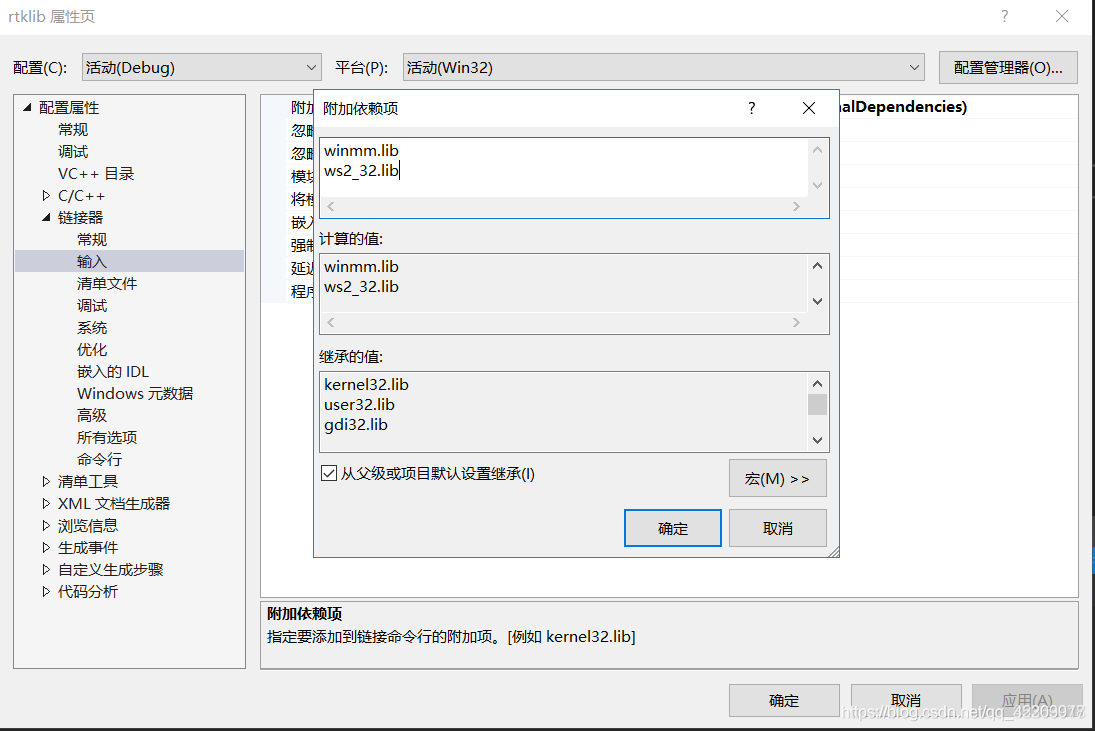Disable 从父级或项目默认设置继承 checkbox
The width and height of the screenshot is (1095, 731).
(x=329, y=473)
